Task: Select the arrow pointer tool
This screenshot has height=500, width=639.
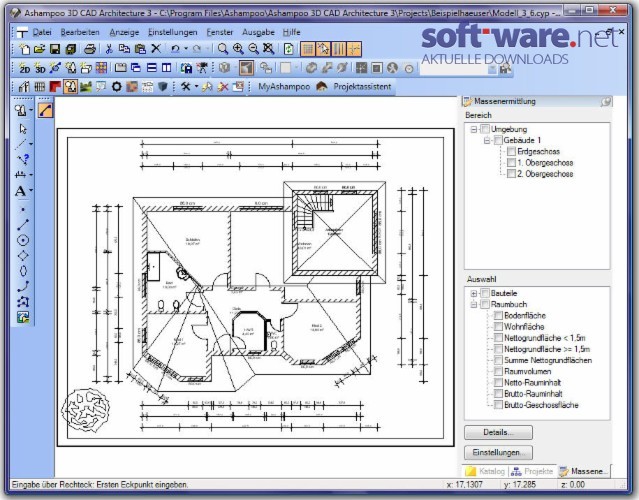Action: [x=23, y=129]
